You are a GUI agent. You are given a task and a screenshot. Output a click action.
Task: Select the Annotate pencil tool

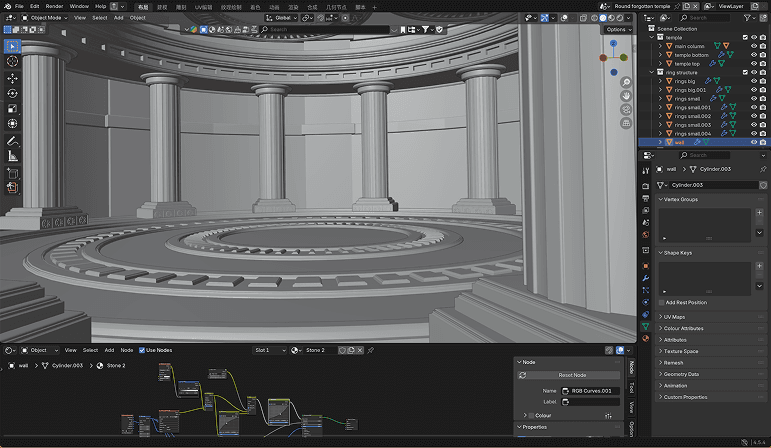coord(12,140)
